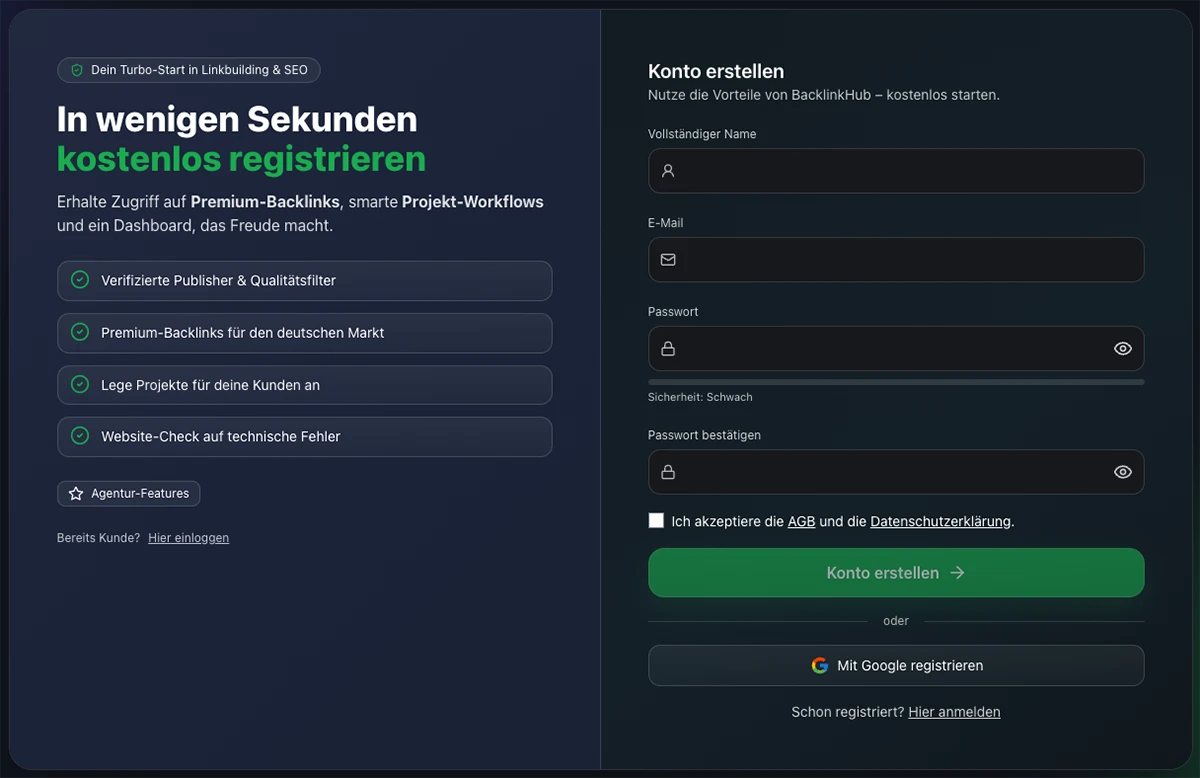This screenshot has width=1200, height=778.
Task: Show password in the Passwort field
Action: pos(1122,349)
